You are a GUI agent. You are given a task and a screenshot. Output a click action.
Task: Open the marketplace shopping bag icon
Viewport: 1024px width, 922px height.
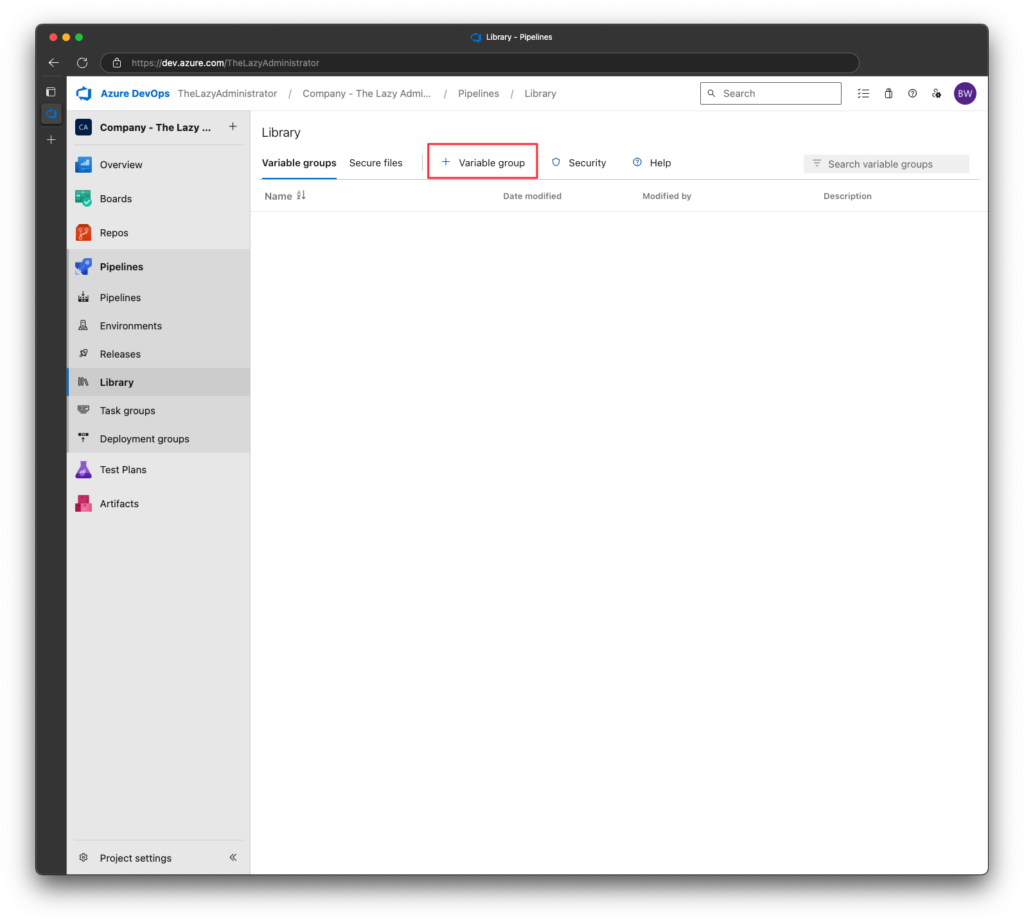click(x=888, y=93)
